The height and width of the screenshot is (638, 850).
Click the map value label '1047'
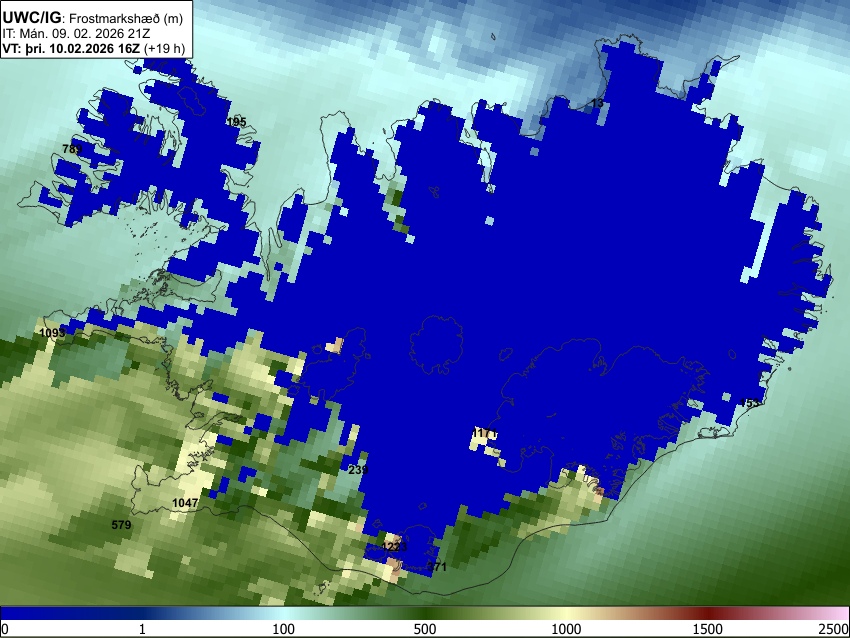click(185, 503)
